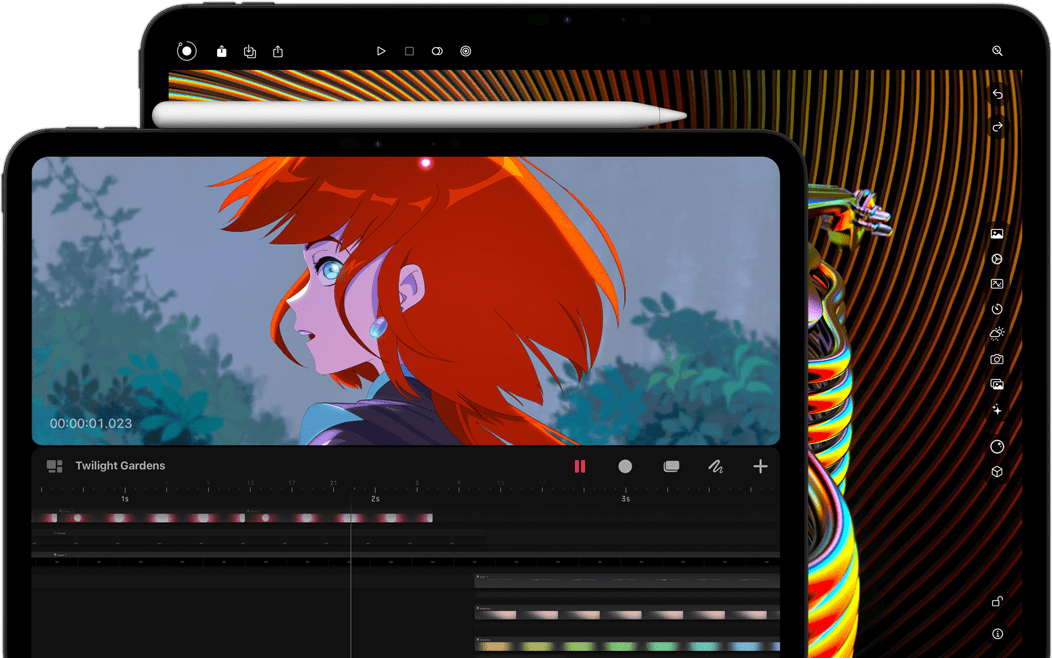Viewport: 1052px width, 658px height.
Task: Tap the orbit logo icon on back iPad
Action: point(187,51)
